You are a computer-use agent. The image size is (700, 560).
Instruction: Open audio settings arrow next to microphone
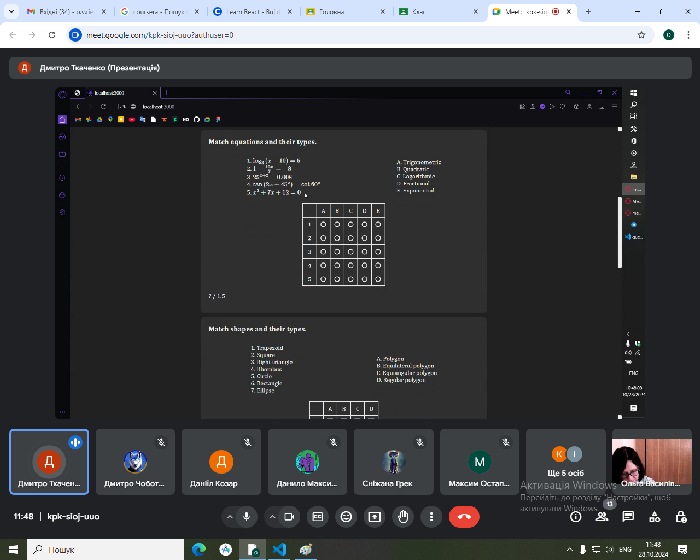click(x=229, y=516)
